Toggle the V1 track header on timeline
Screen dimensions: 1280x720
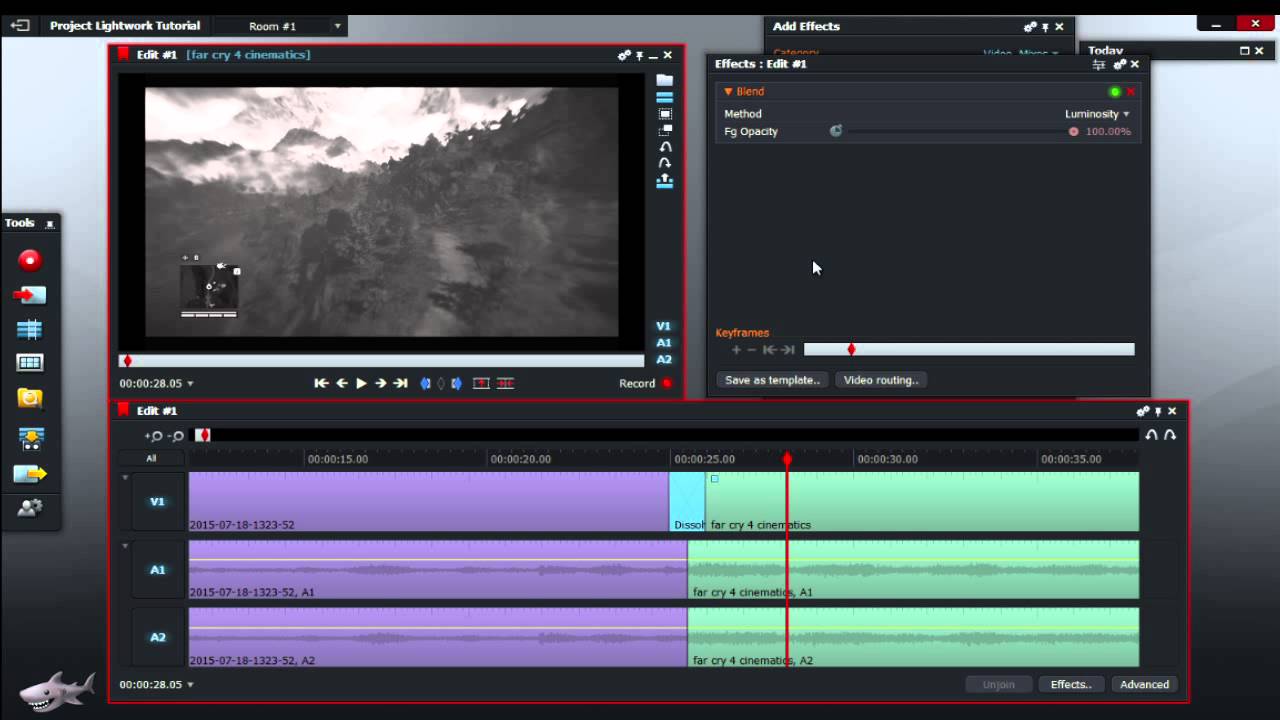[x=158, y=502]
